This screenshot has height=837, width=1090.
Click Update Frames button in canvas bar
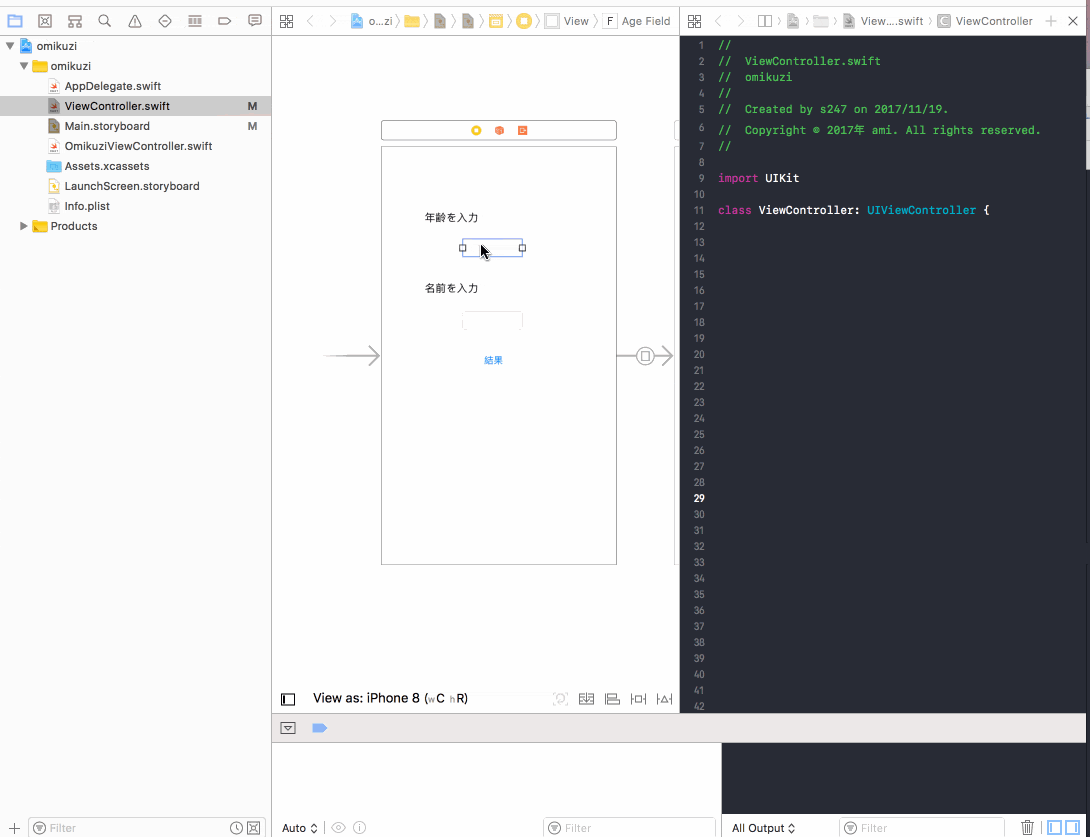[560, 699]
